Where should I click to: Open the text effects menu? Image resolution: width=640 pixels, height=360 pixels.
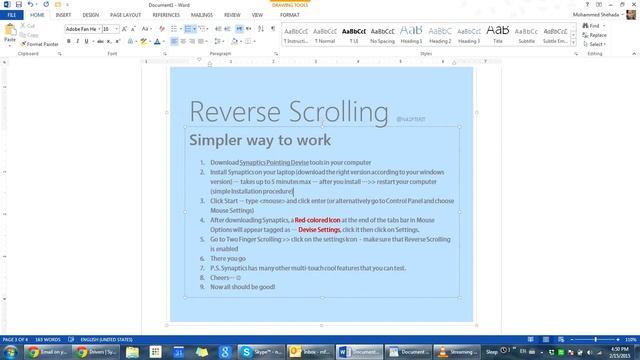coord(130,41)
